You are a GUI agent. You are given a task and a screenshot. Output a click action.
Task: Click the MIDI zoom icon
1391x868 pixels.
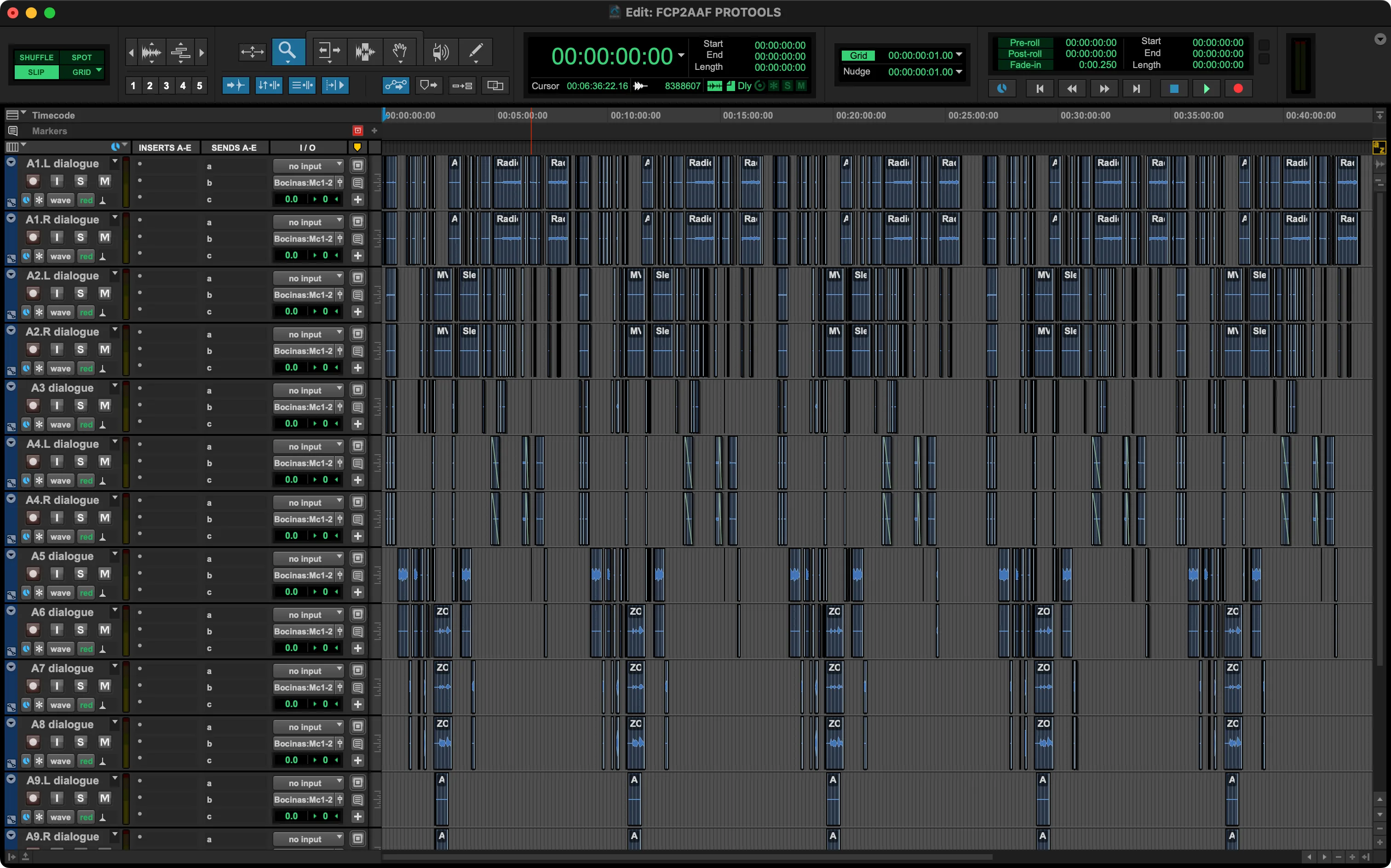click(x=180, y=52)
